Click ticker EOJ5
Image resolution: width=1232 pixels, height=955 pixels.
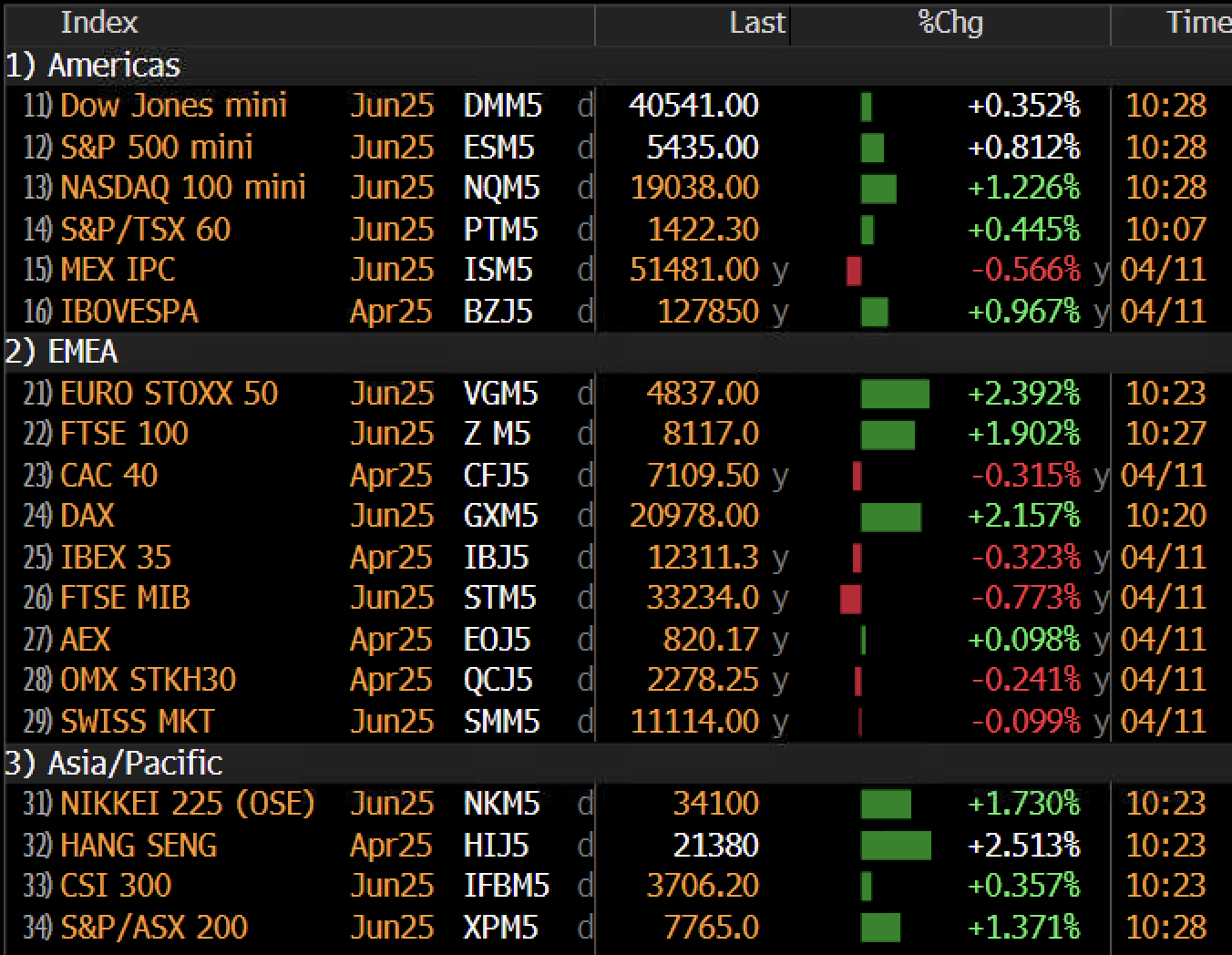(497, 639)
